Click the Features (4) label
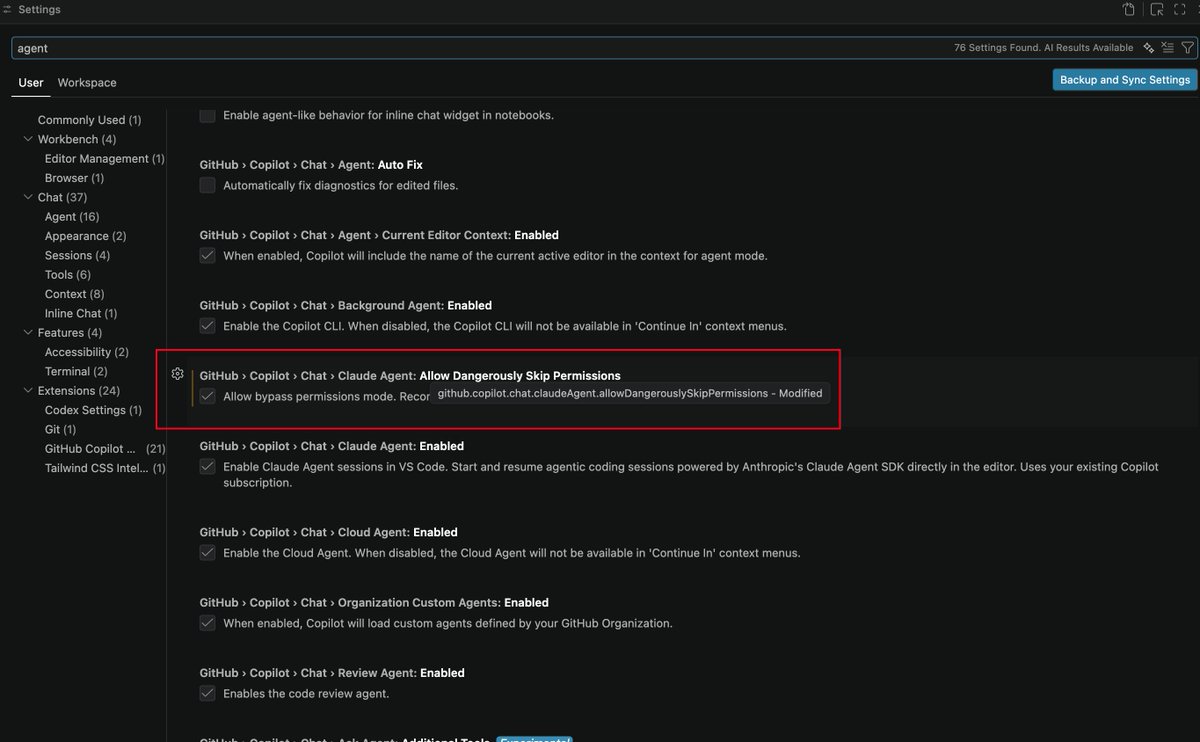The image size is (1200, 742). coord(69,332)
